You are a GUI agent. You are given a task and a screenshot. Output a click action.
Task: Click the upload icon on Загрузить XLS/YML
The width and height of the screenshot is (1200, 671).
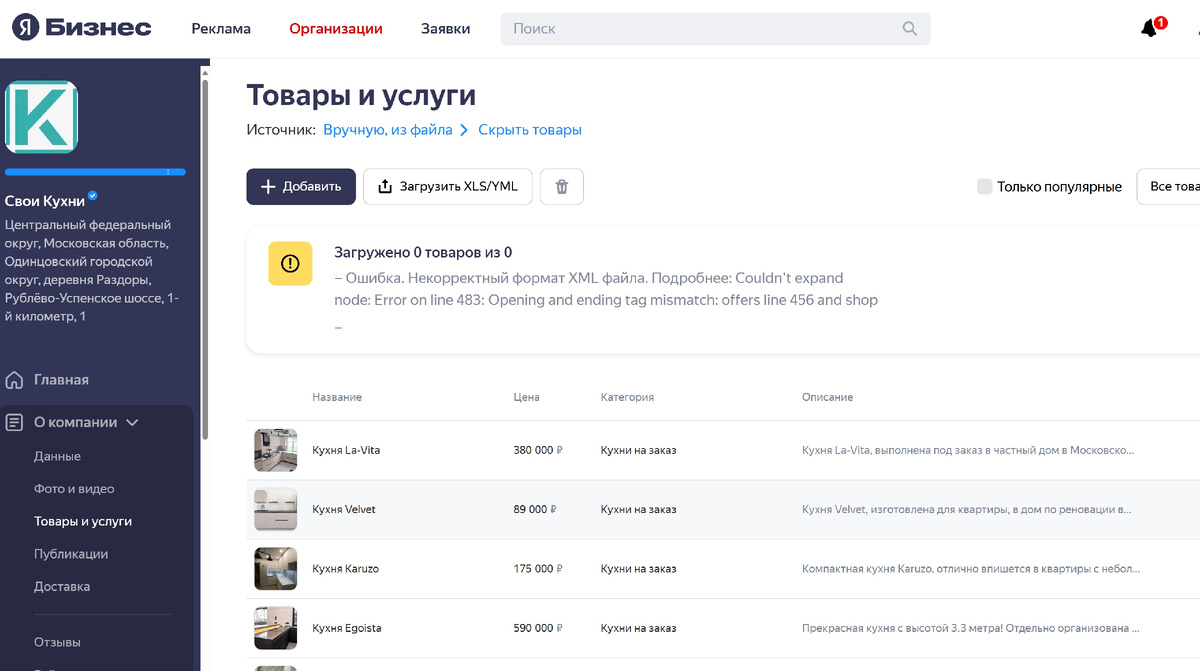(386, 186)
